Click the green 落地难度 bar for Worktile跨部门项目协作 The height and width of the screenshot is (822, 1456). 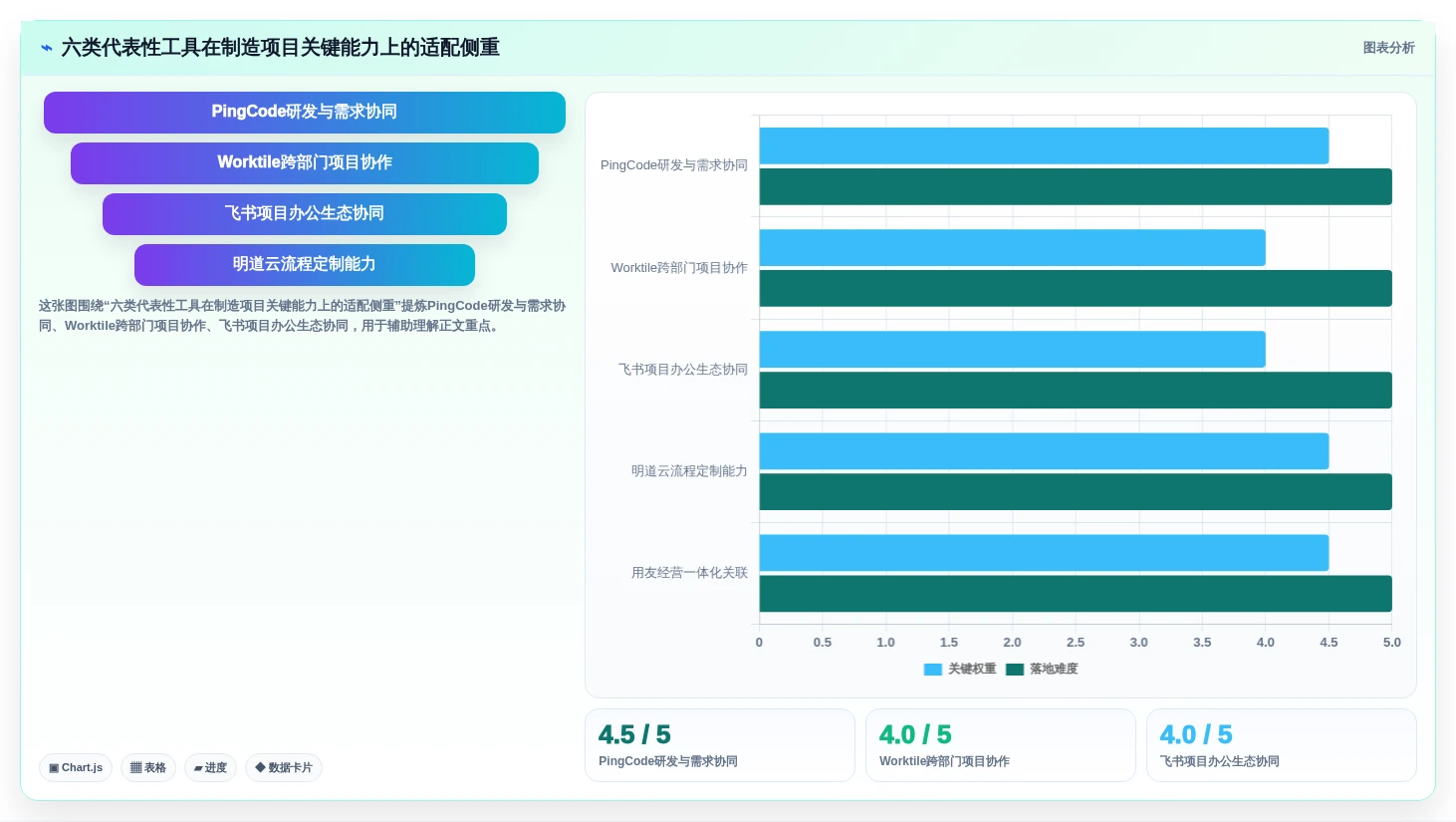click(1076, 289)
